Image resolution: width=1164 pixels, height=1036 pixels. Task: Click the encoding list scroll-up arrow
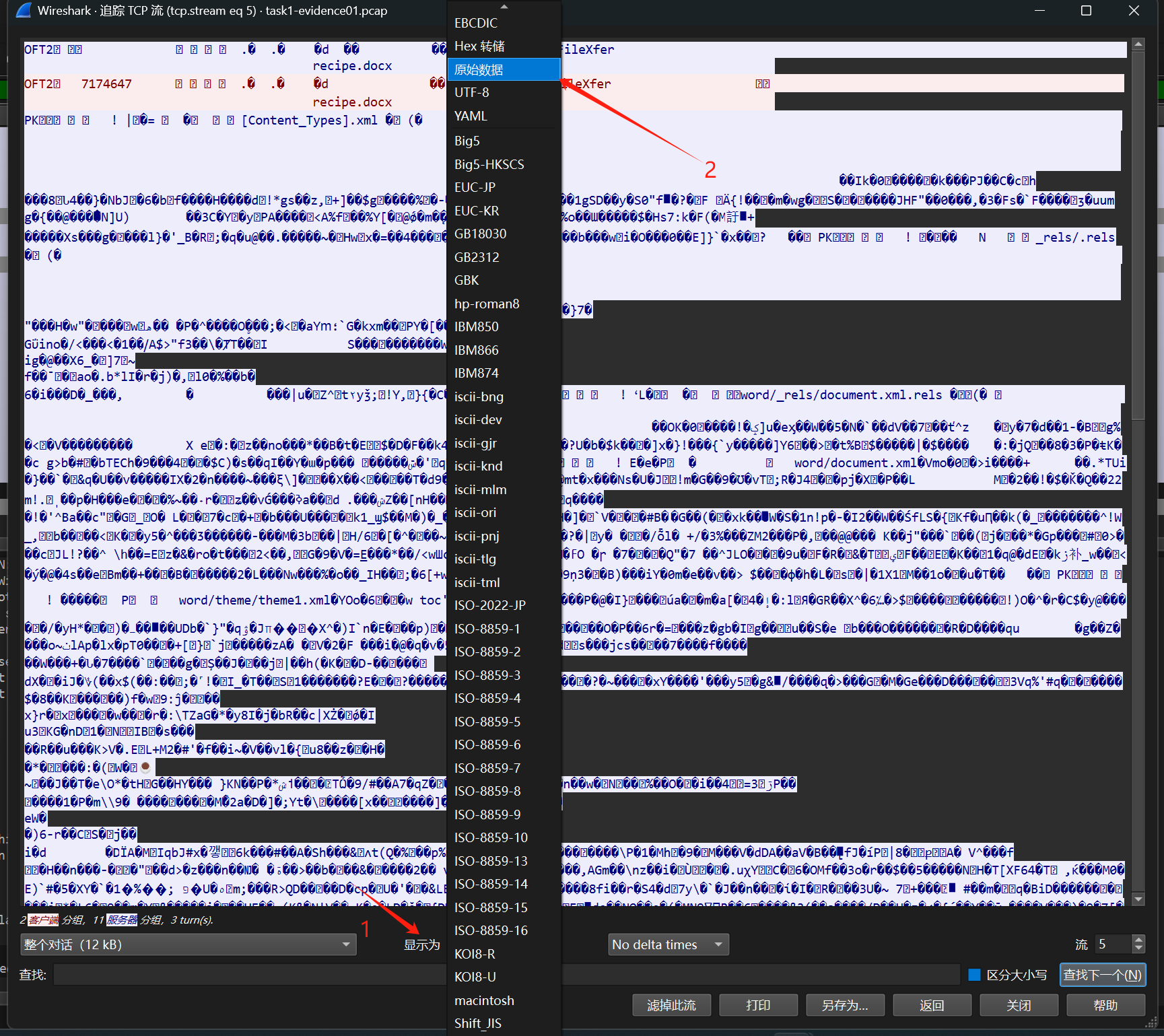tap(504, 6)
